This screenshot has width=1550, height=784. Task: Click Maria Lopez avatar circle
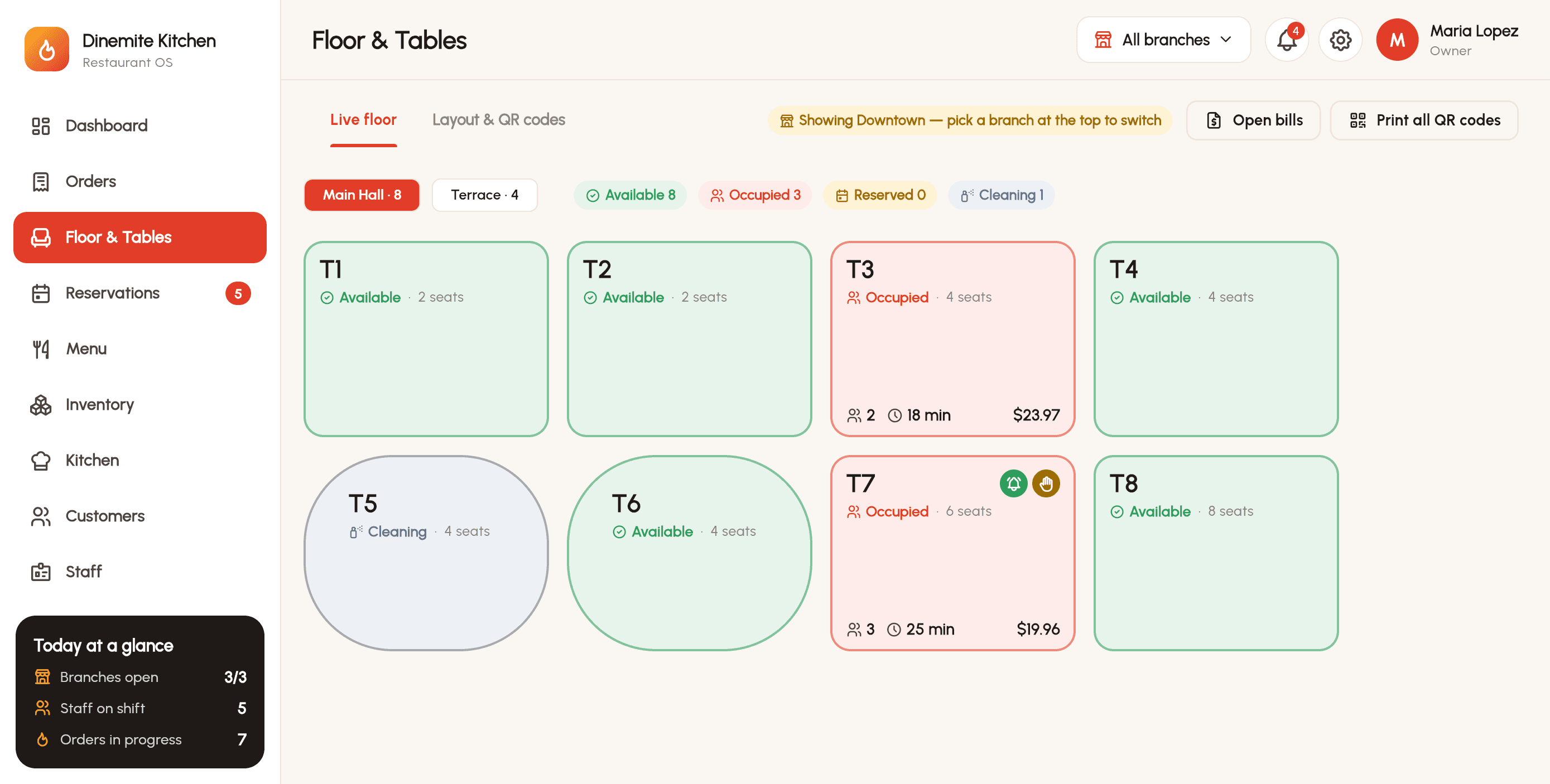point(1397,40)
